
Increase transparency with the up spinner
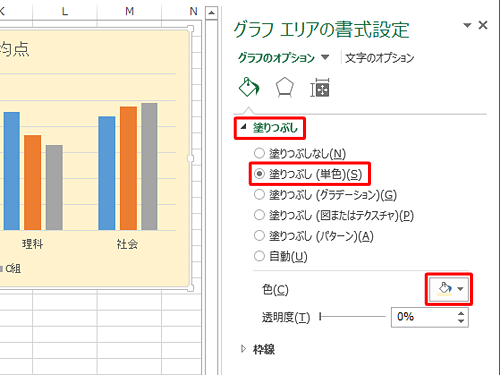point(461,313)
